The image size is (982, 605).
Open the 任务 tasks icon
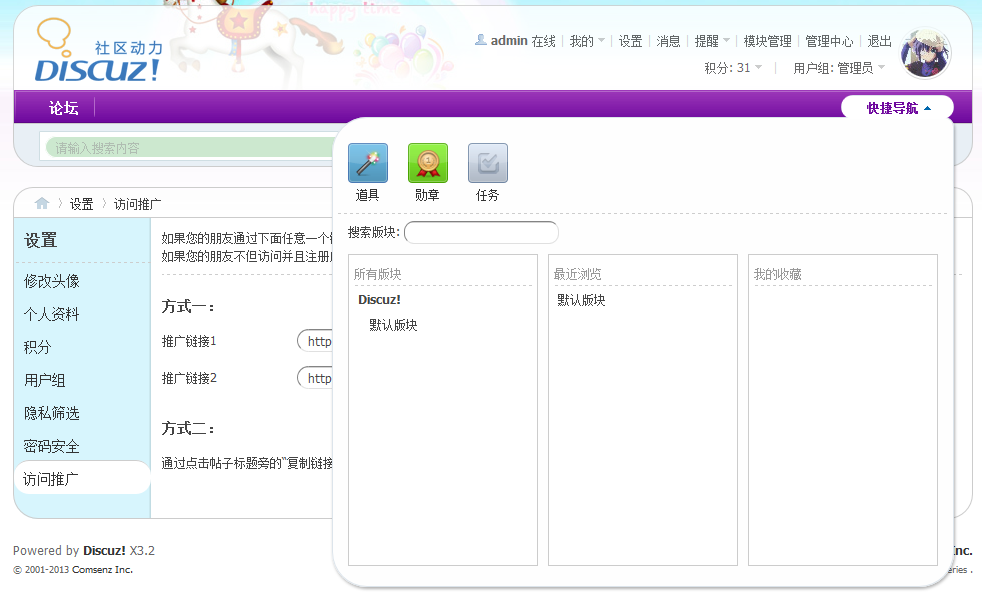point(487,163)
